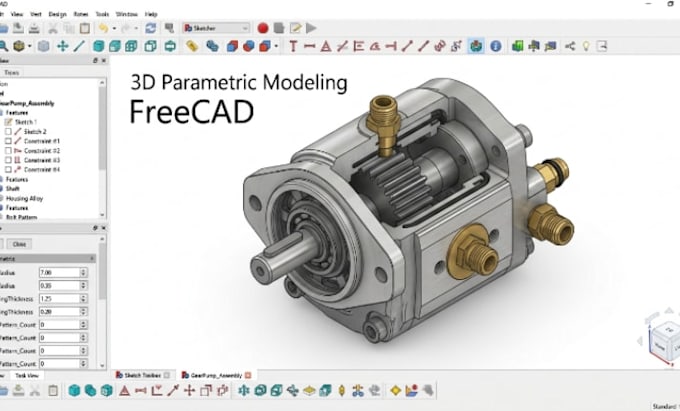Image resolution: width=680 pixels, height=411 pixels.
Task: Select the Housing Alloy tree item
Action: click(24, 199)
